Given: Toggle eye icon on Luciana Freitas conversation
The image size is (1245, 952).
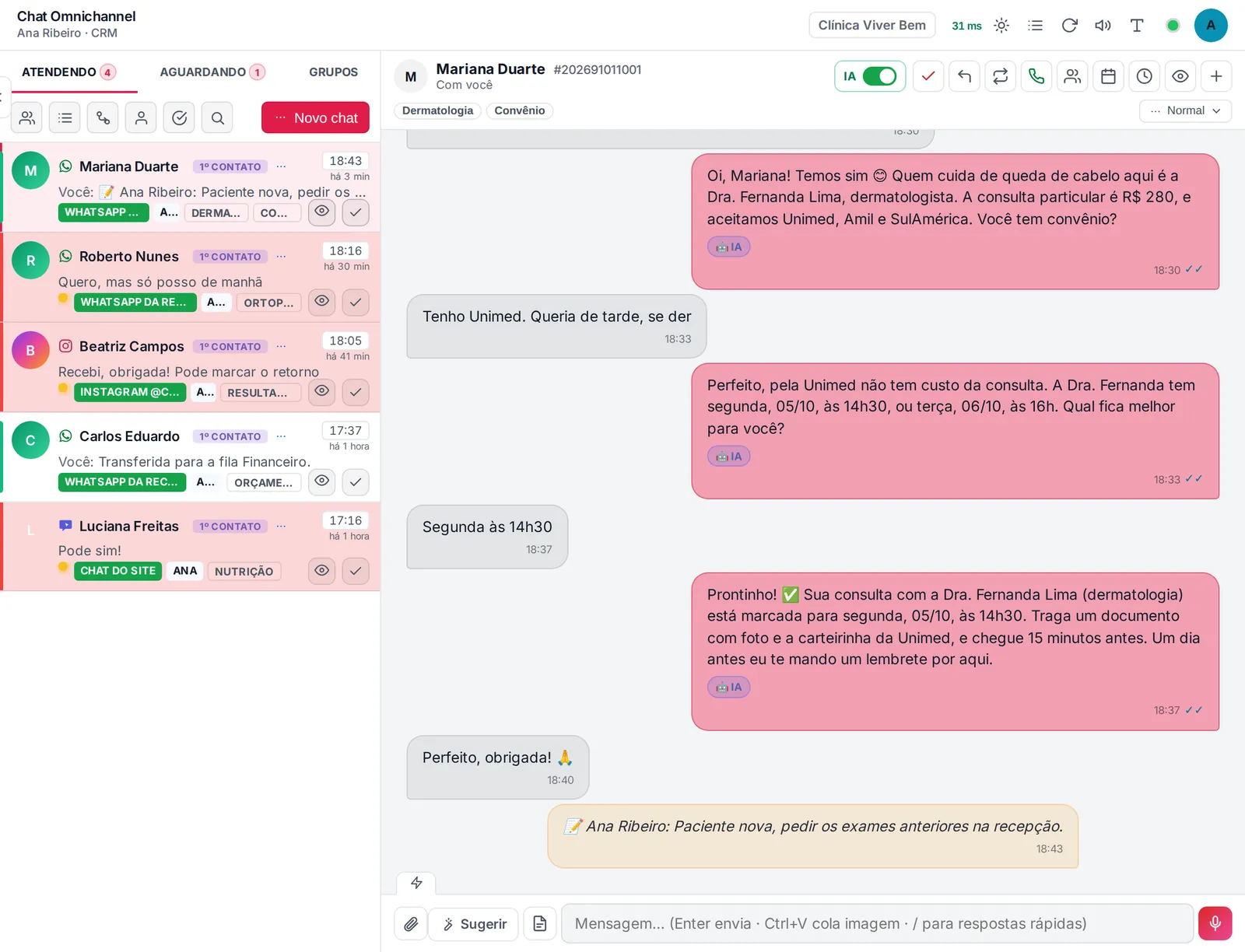Looking at the screenshot, I should point(321,571).
